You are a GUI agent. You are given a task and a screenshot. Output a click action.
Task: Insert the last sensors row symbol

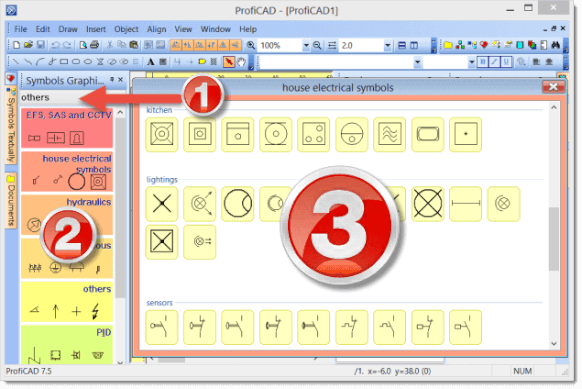[465, 327]
